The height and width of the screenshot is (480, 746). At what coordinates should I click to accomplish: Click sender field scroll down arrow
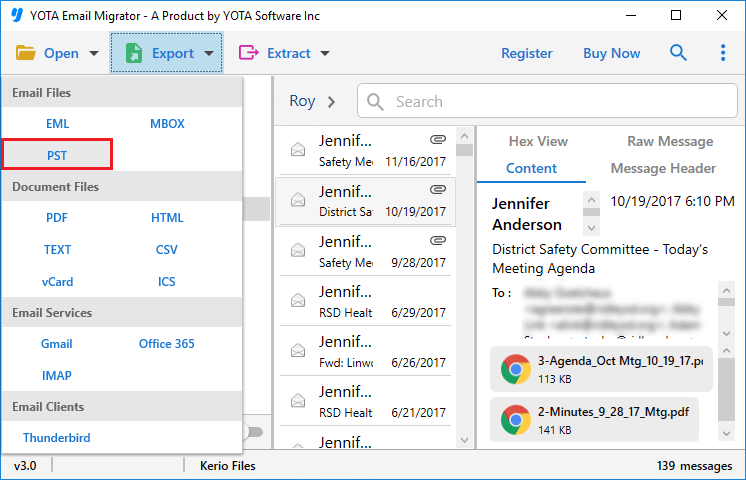pos(591,228)
